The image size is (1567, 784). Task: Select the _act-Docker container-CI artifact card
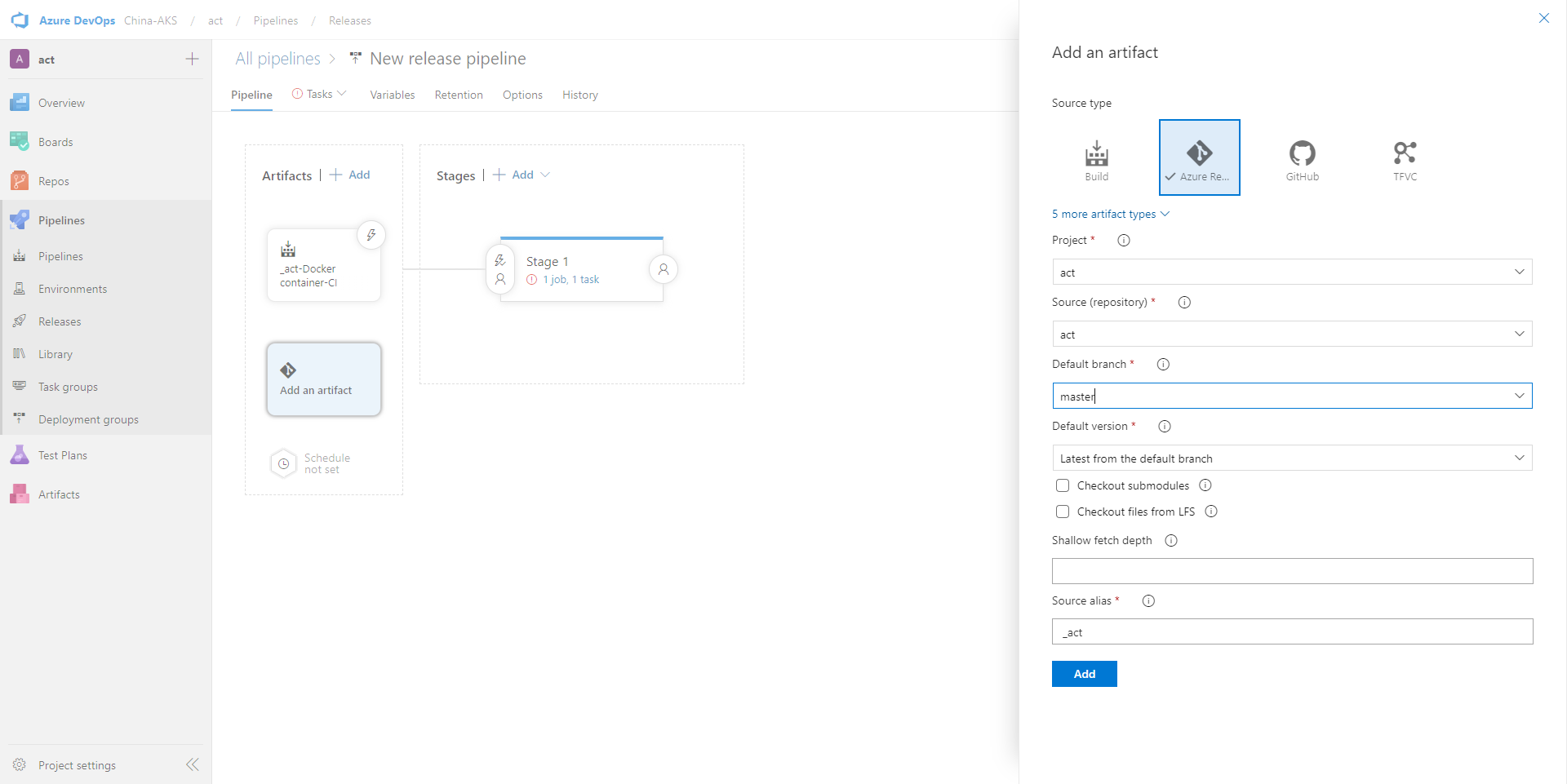[324, 265]
